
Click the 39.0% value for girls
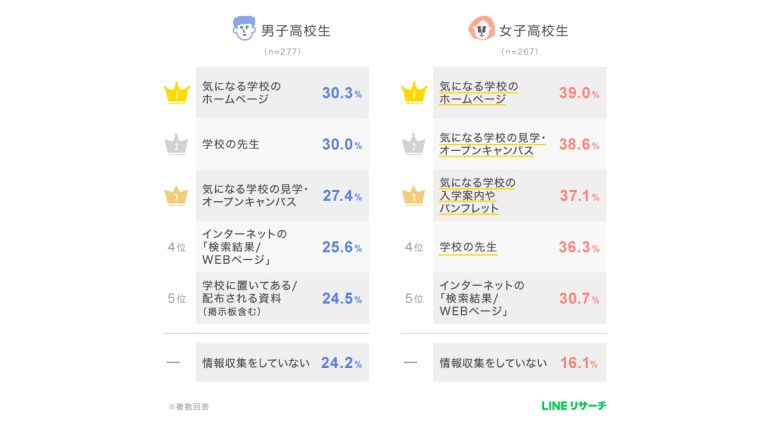pyautogui.click(x=579, y=93)
